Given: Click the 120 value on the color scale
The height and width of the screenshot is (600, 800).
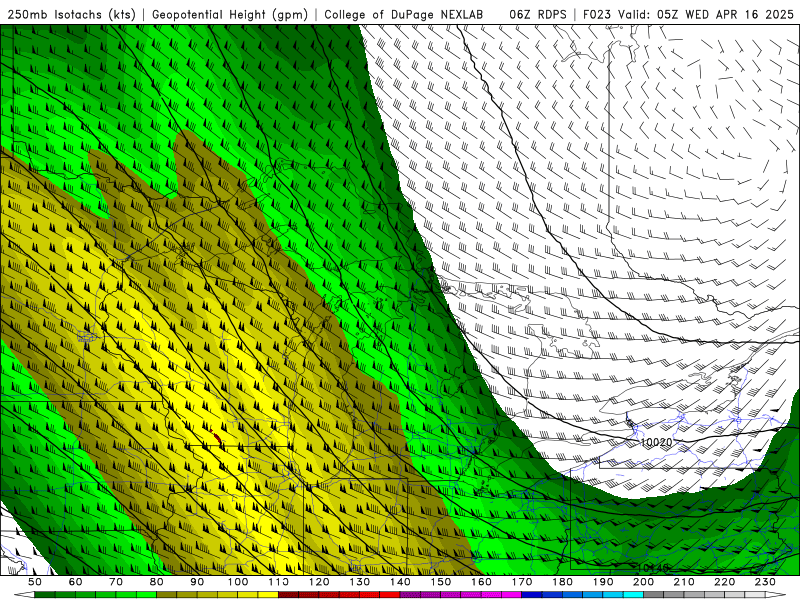Looking at the screenshot, I should tap(319, 582).
